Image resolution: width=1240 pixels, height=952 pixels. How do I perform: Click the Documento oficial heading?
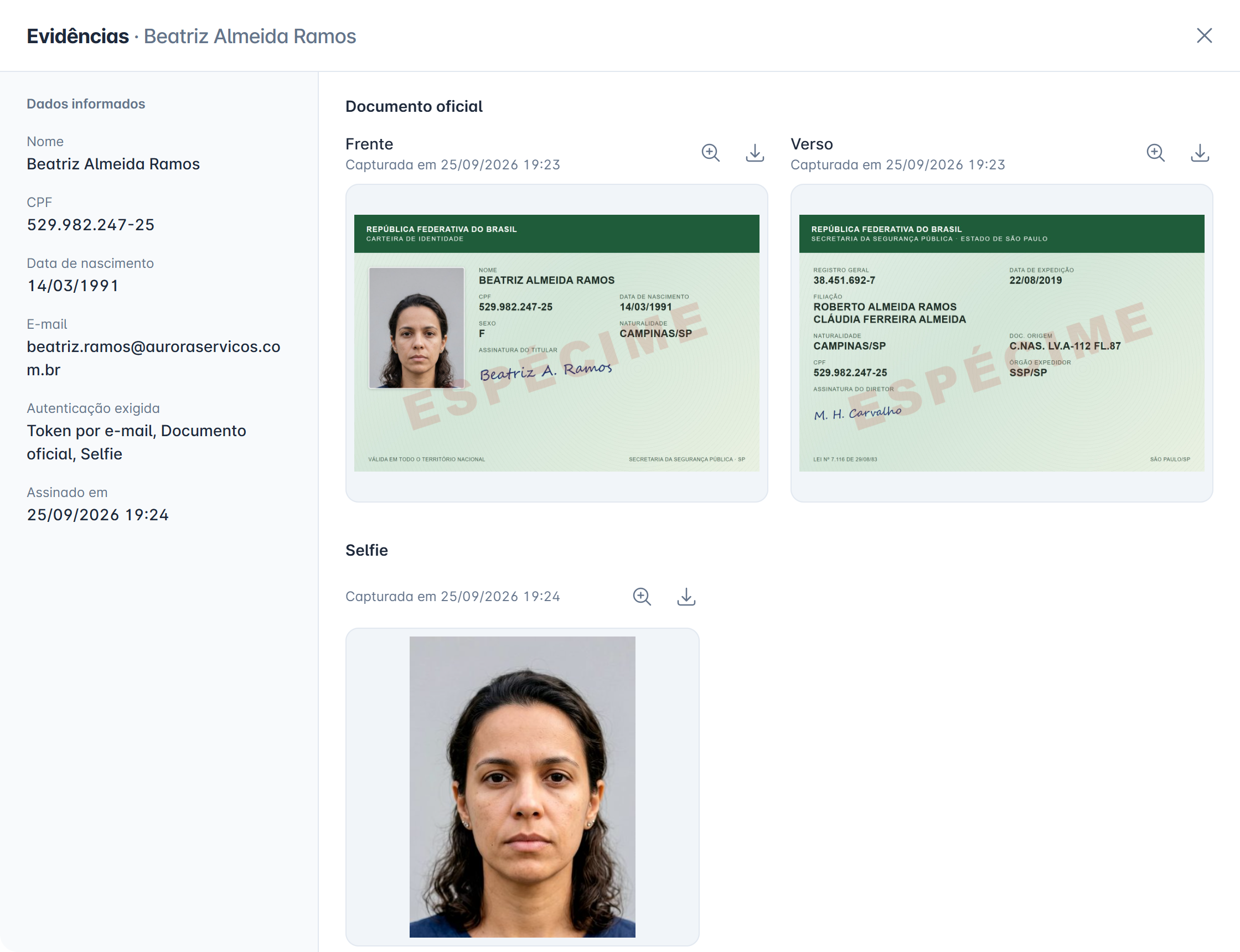pyautogui.click(x=414, y=106)
